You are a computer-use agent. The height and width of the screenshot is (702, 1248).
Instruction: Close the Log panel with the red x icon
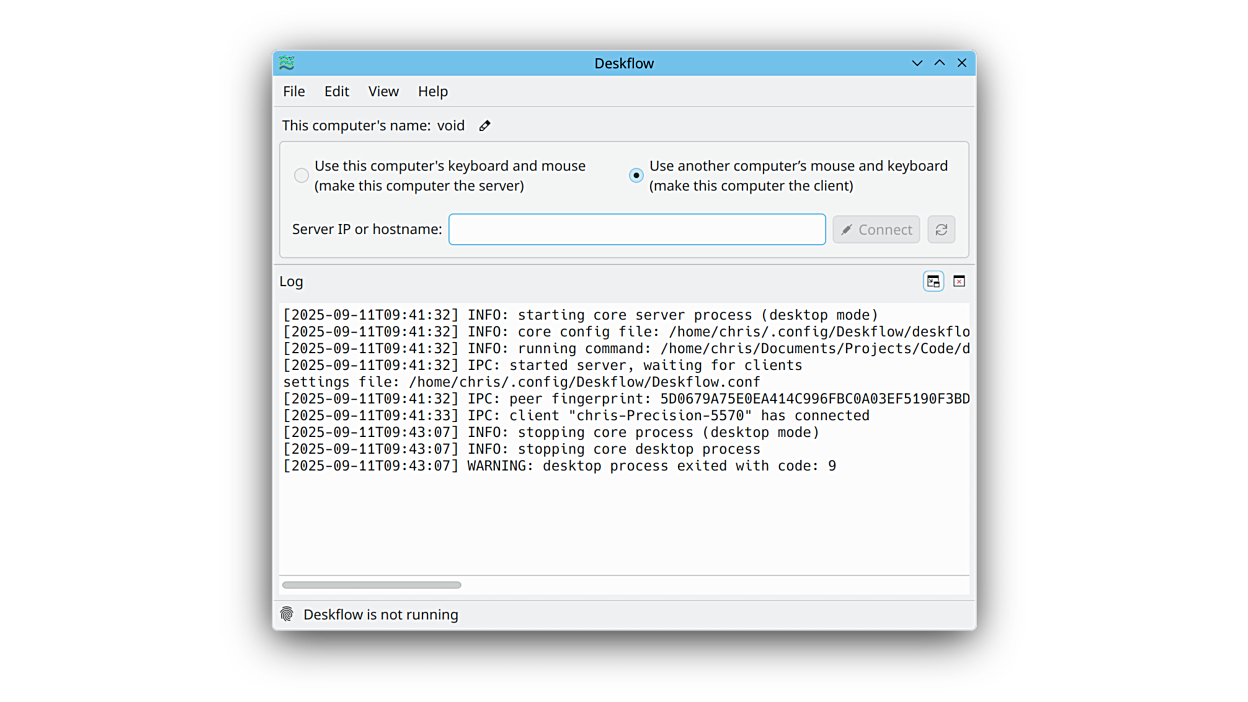(x=959, y=282)
